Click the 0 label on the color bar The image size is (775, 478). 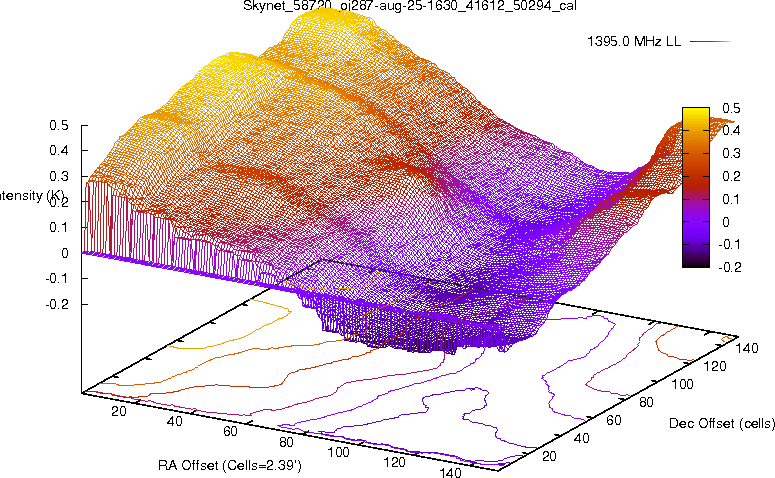(726, 222)
